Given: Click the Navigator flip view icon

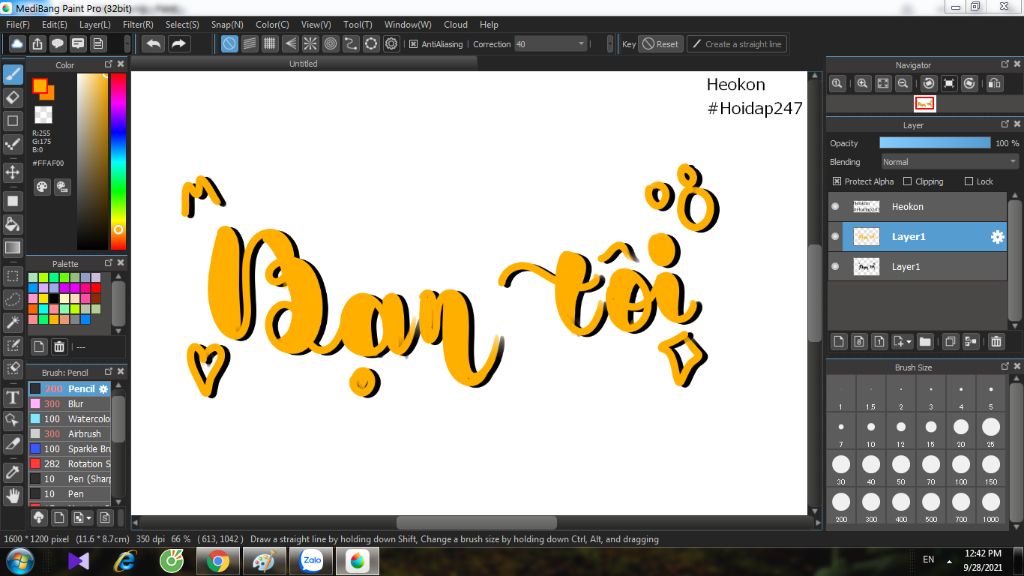Looking at the screenshot, I should click(995, 84).
